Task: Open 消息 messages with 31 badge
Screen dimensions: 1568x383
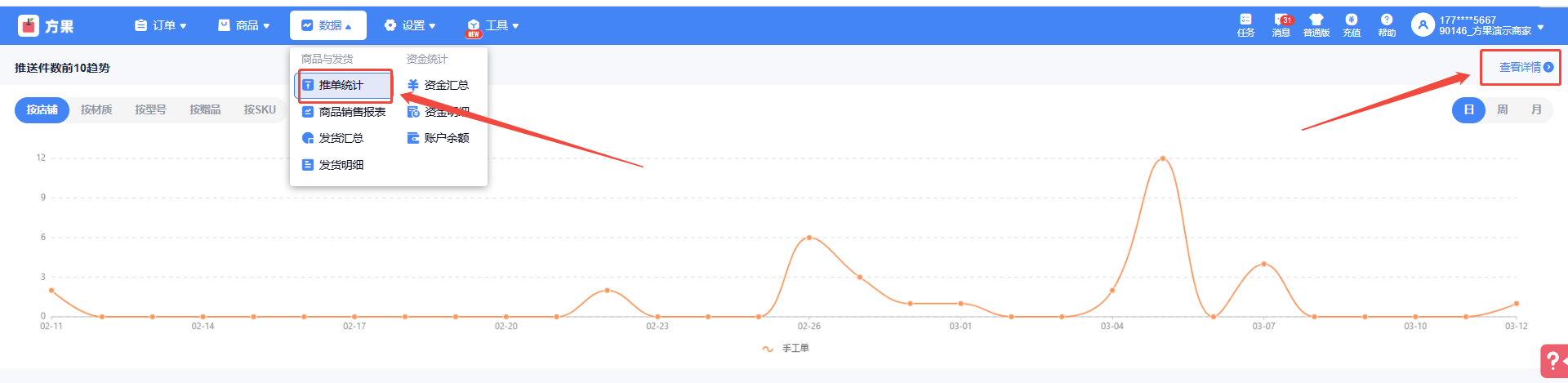Action: coord(1281,20)
